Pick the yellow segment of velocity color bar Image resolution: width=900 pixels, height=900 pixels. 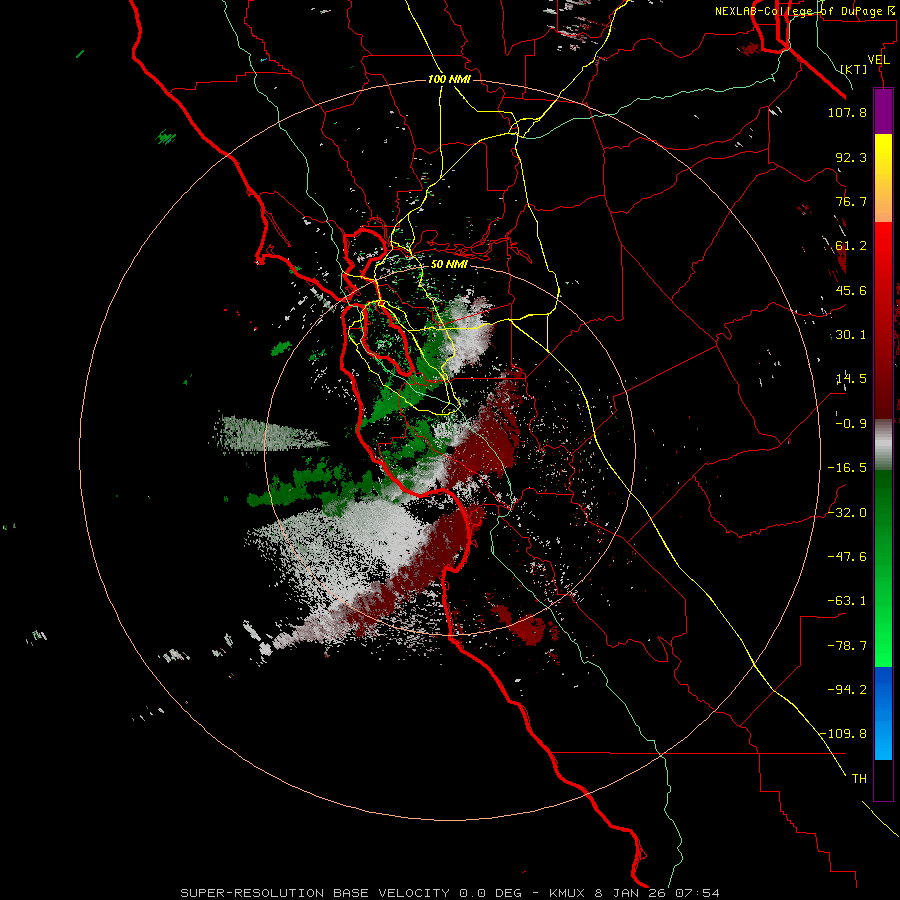[x=883, y=150]
